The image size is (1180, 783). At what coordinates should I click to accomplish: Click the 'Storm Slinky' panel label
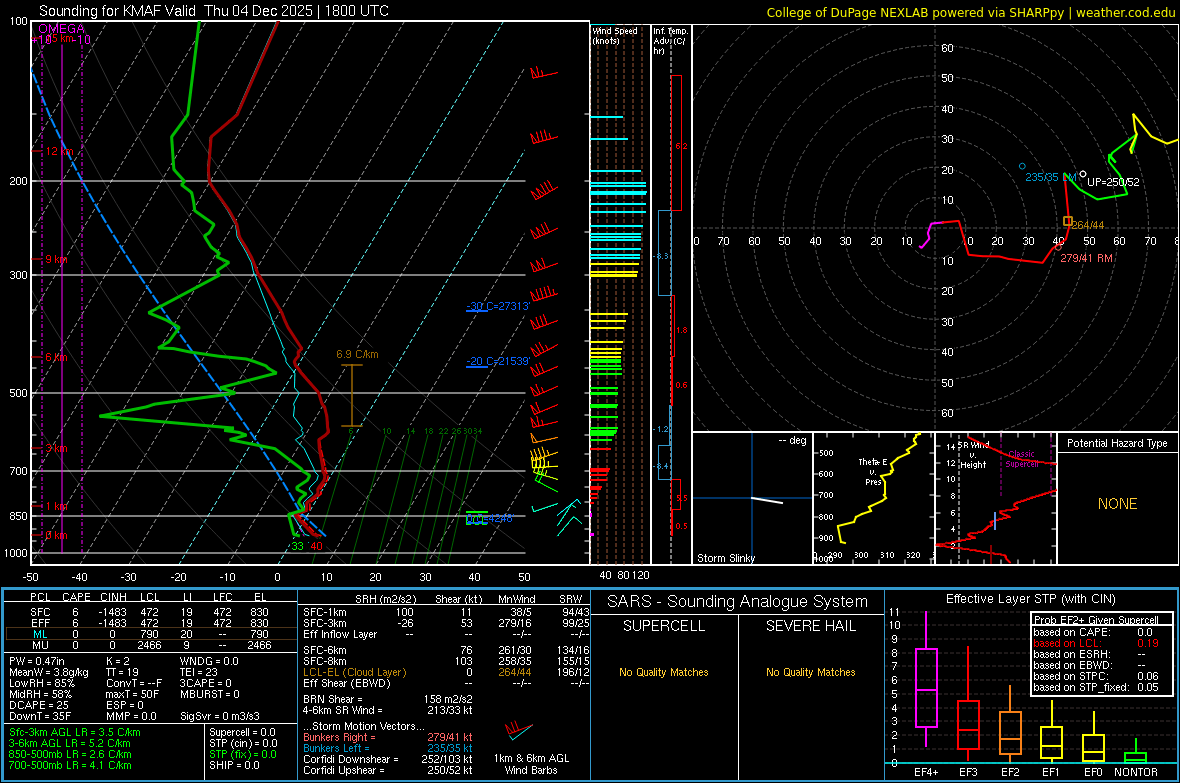pyautogui.click(x=725, y=558)
